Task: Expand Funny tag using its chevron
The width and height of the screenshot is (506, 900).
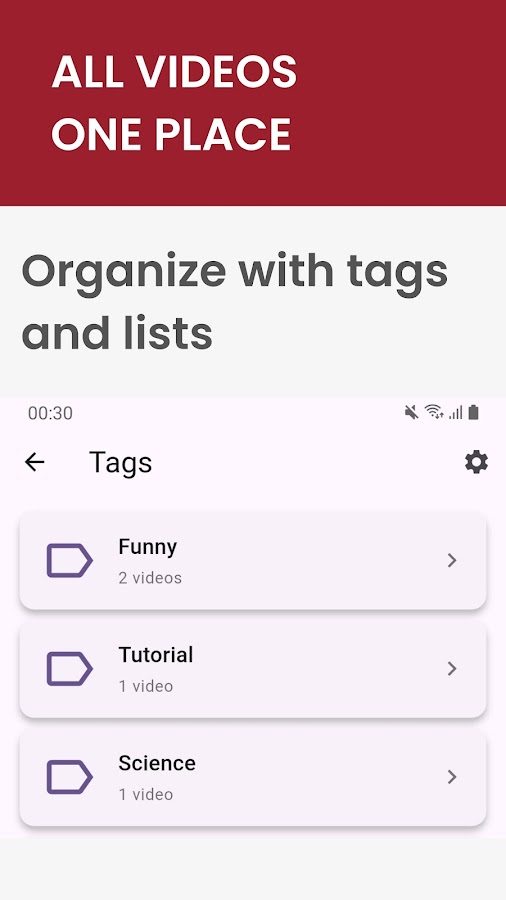Action: point(452,560)
